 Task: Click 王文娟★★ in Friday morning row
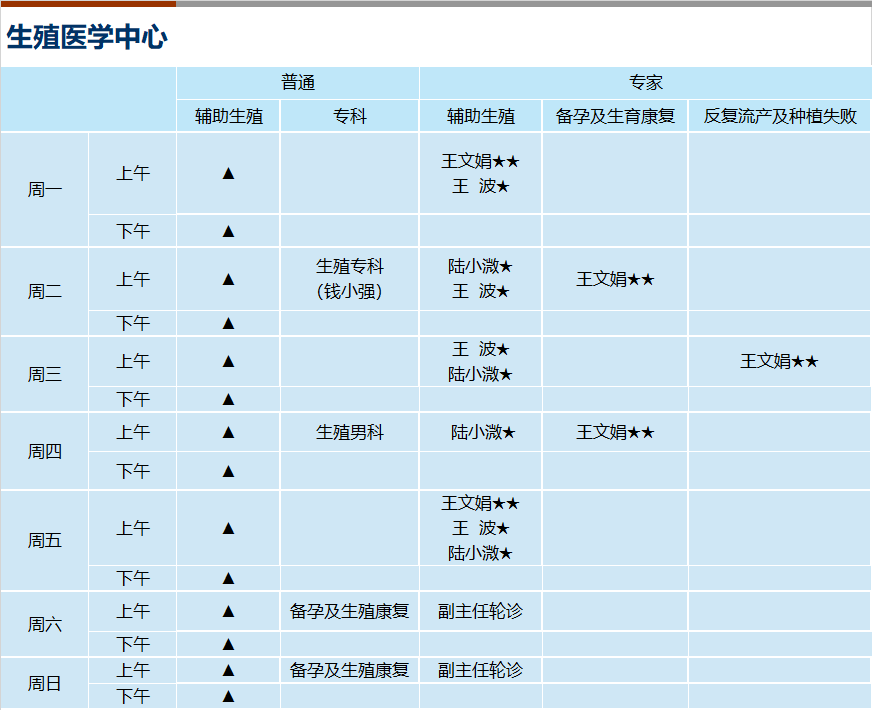tap(480, 503)
